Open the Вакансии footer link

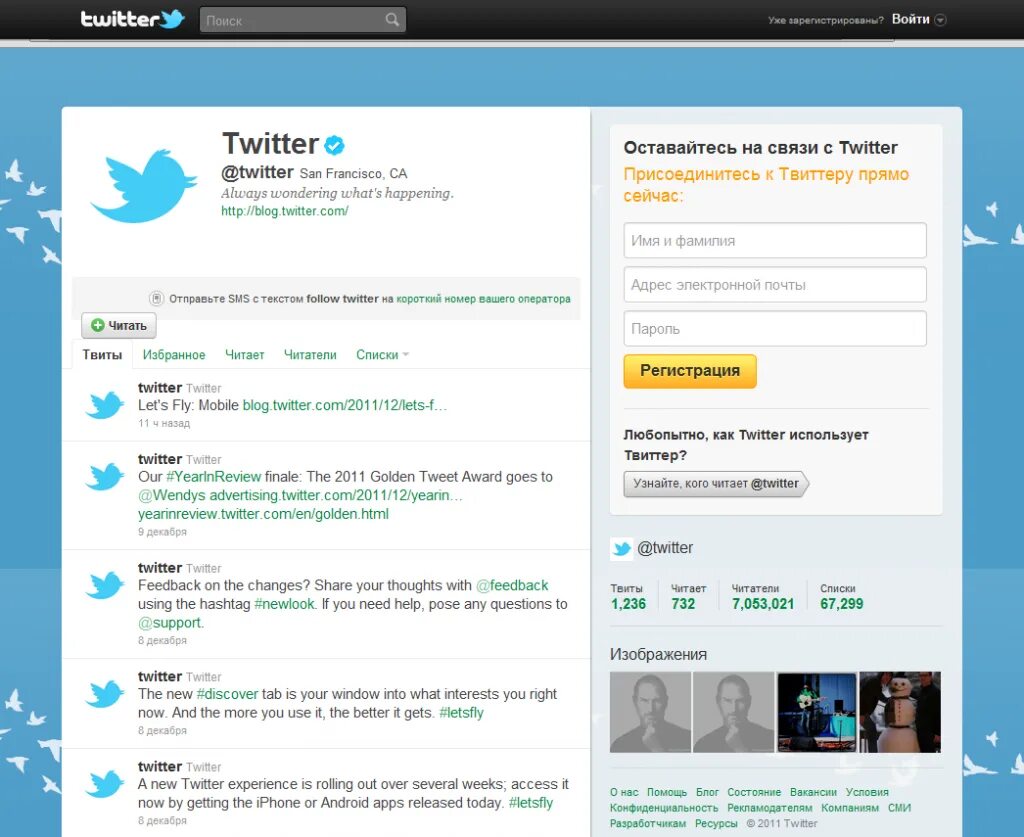pyautogui.click(x=813, y=792)
